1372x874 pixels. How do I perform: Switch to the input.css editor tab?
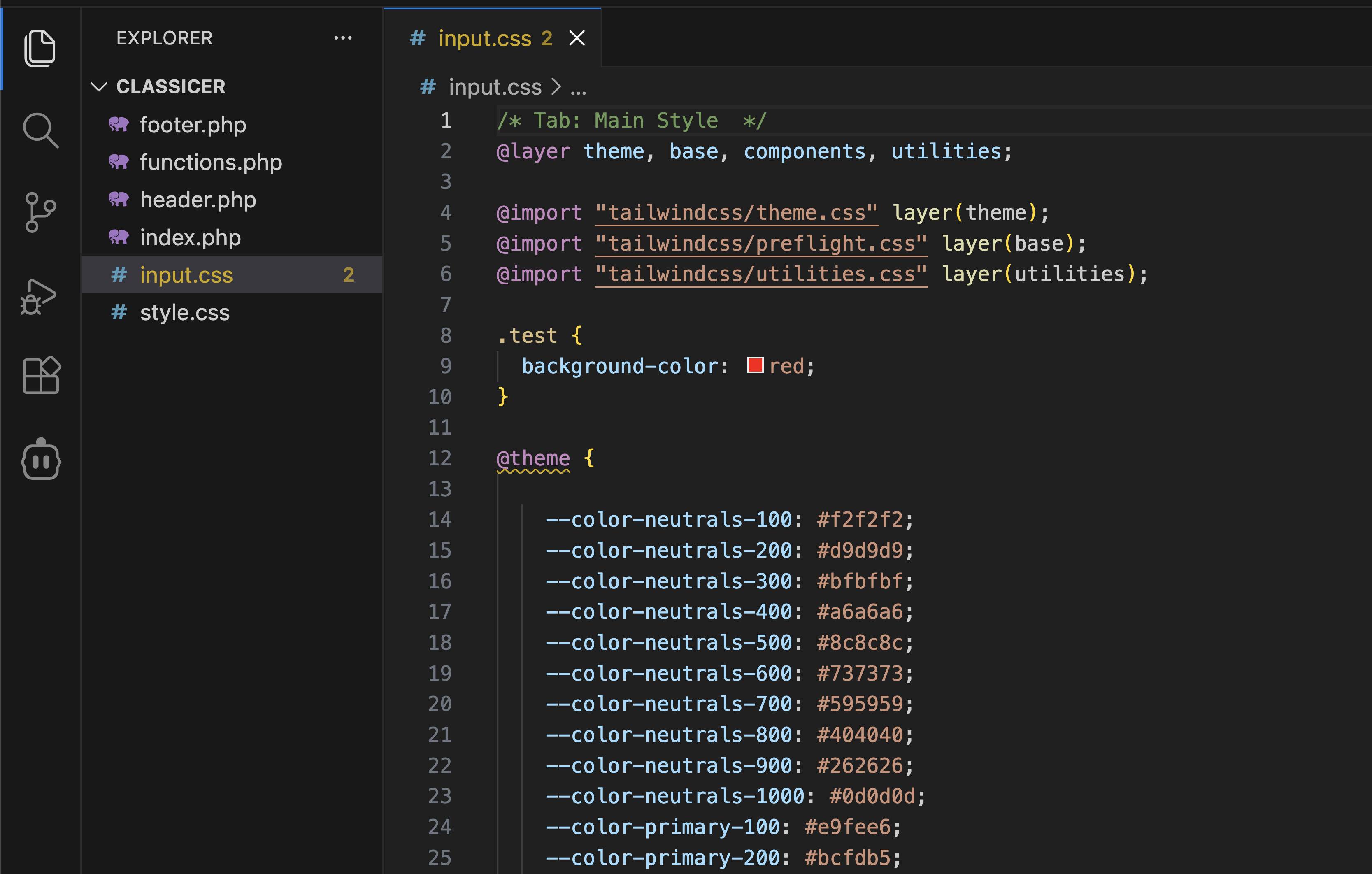[x=493, y=38]
